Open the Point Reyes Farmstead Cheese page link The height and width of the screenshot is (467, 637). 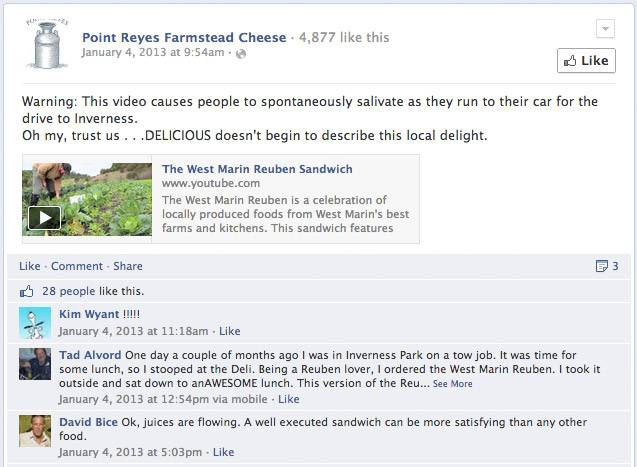(185, 37)
